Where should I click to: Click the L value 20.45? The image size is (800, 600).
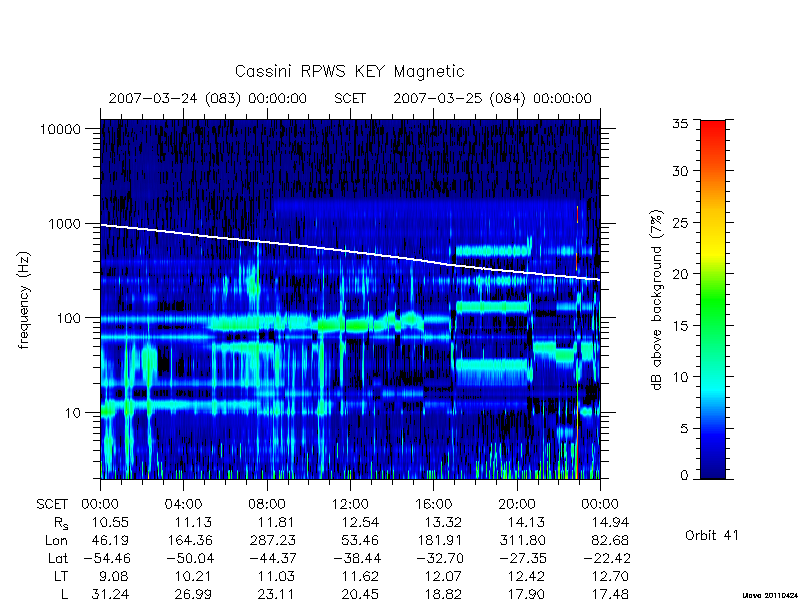360,594
